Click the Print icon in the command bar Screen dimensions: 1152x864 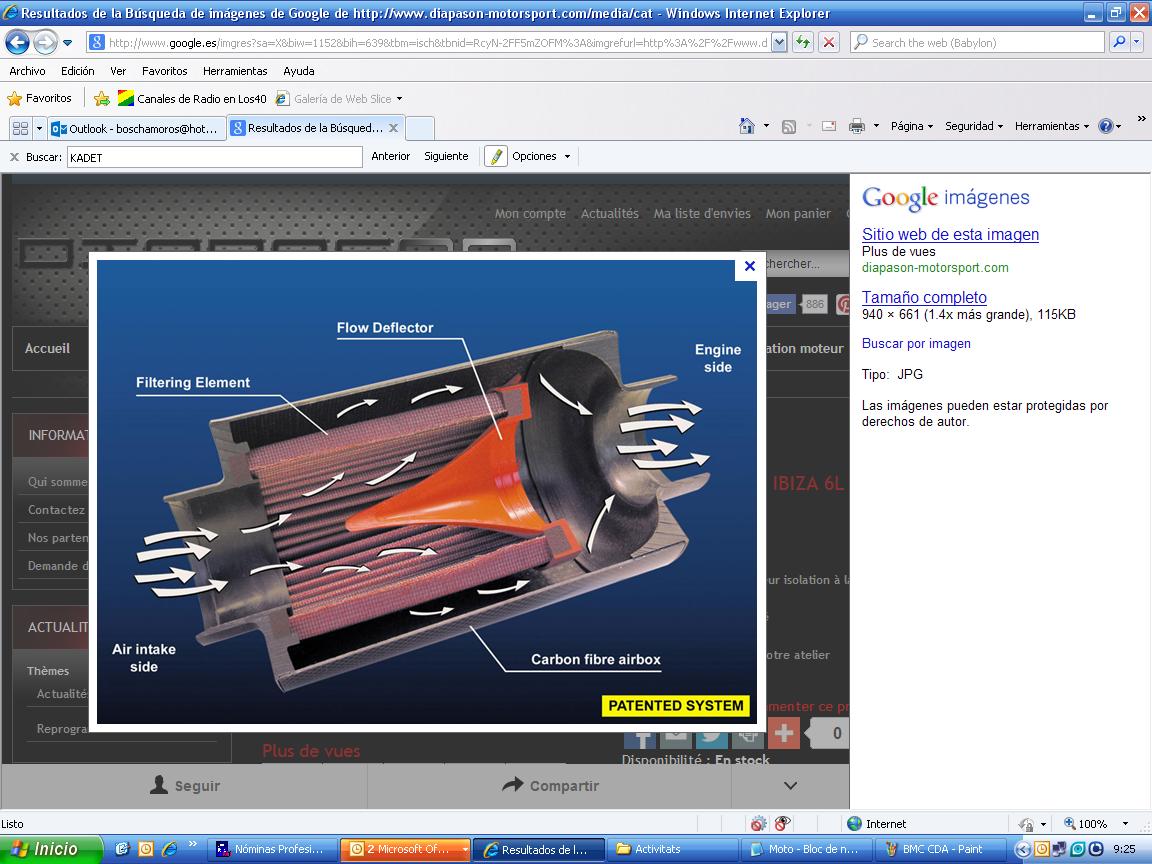856,126
